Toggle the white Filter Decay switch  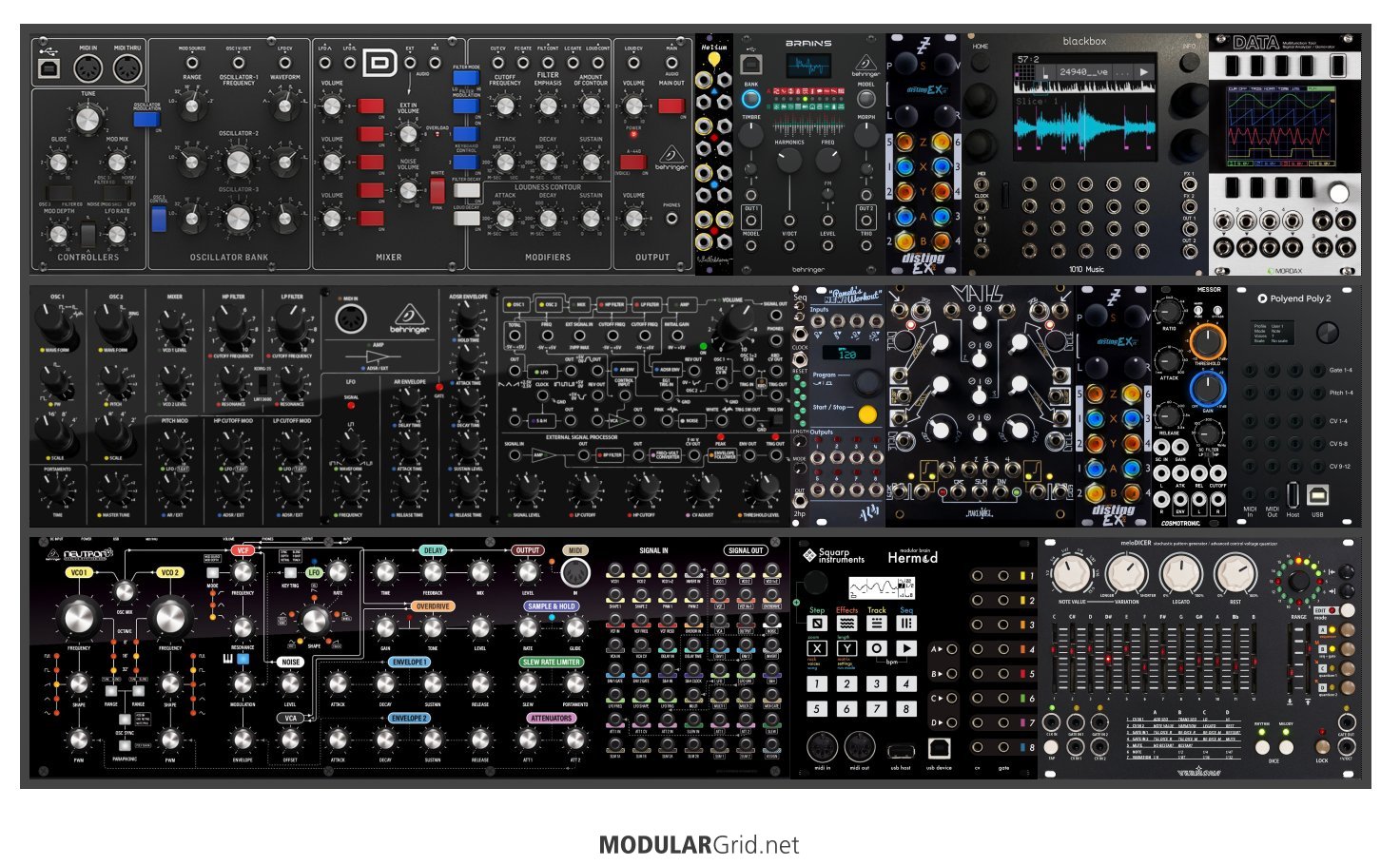click(466, 192)
